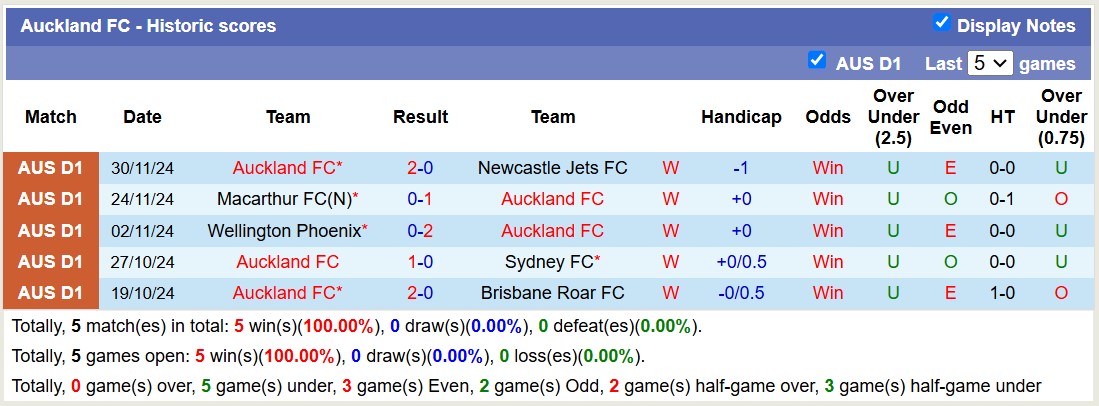Toggle the Display Notes checkbox
1099x406 pixels.
[941, 23]
